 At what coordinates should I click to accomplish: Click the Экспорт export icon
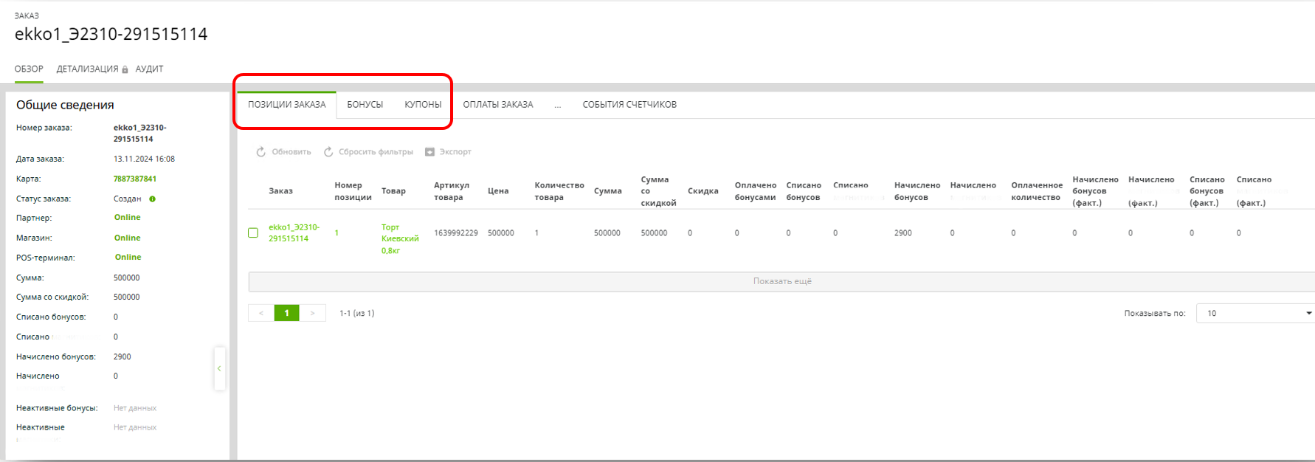click(x=430, y=152)
